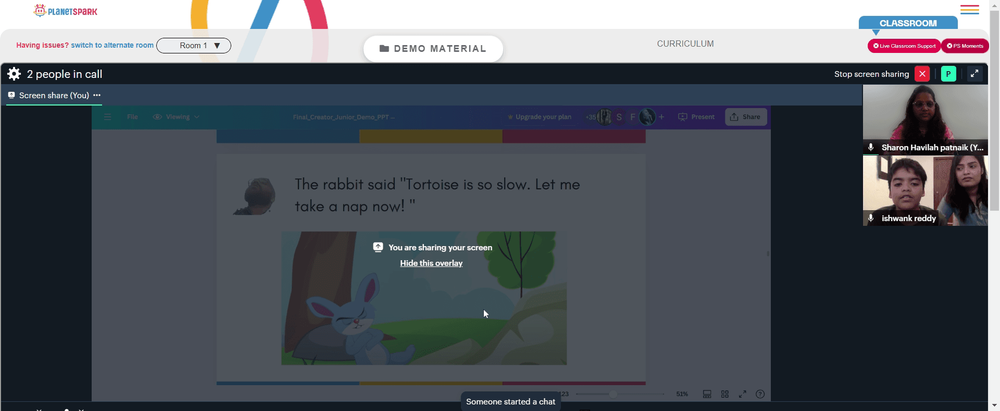This screenshot has width=1000, height=411.
Task: Click Upgrade your plan in Canva
Action: pos(539,117)
